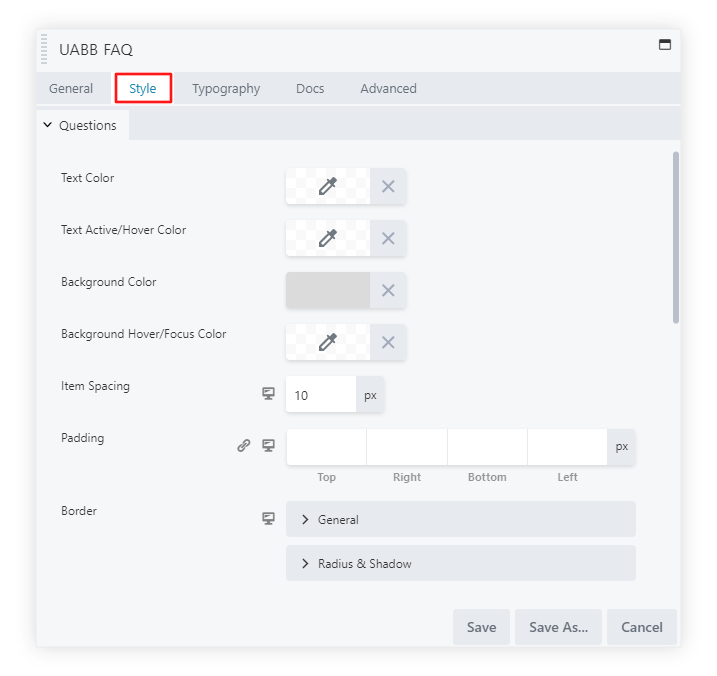Clear the Background Color value
The image size is (717, 676).
pyautogui.click(x=388, y=290)
